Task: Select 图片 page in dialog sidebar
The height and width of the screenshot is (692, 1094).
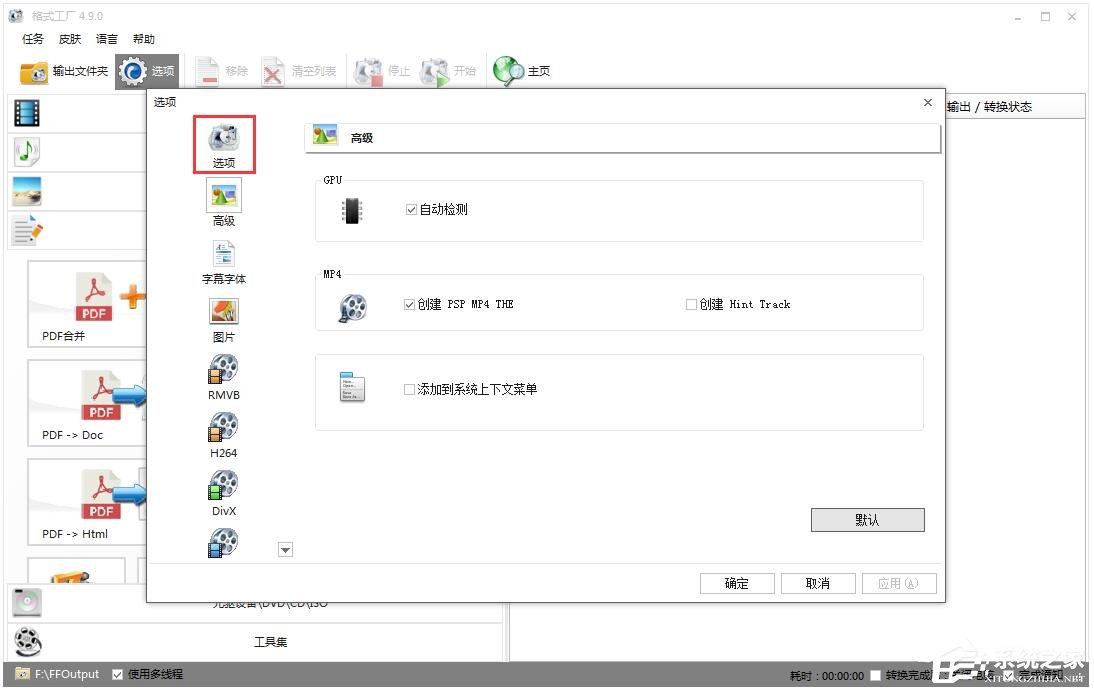Action: (224, 320)
